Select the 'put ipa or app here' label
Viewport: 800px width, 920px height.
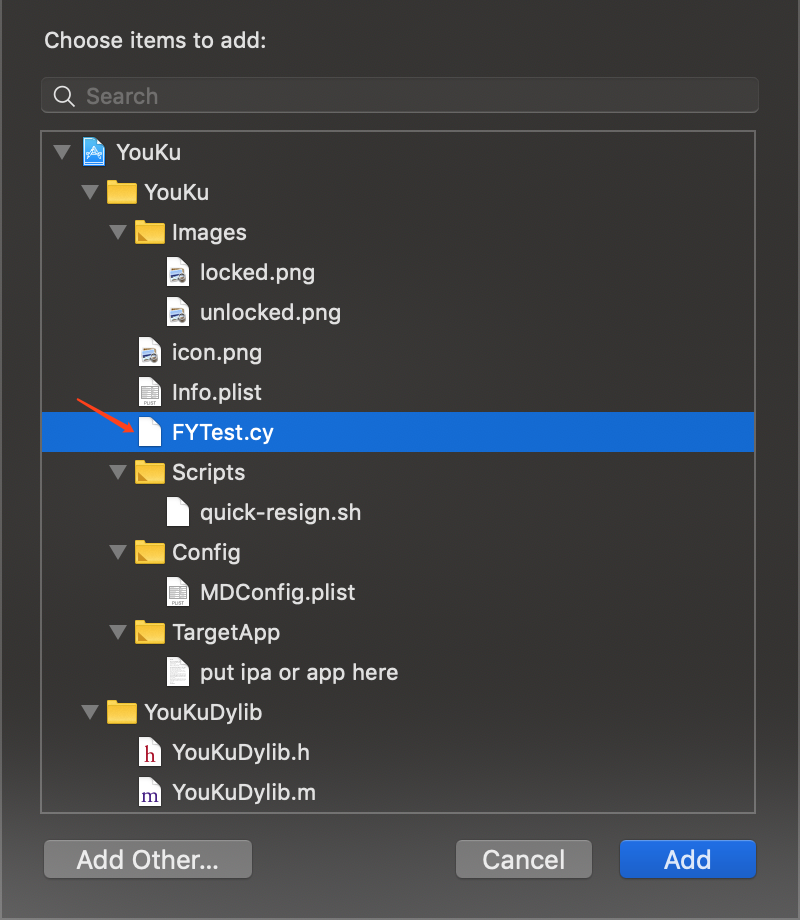(299, 672)
